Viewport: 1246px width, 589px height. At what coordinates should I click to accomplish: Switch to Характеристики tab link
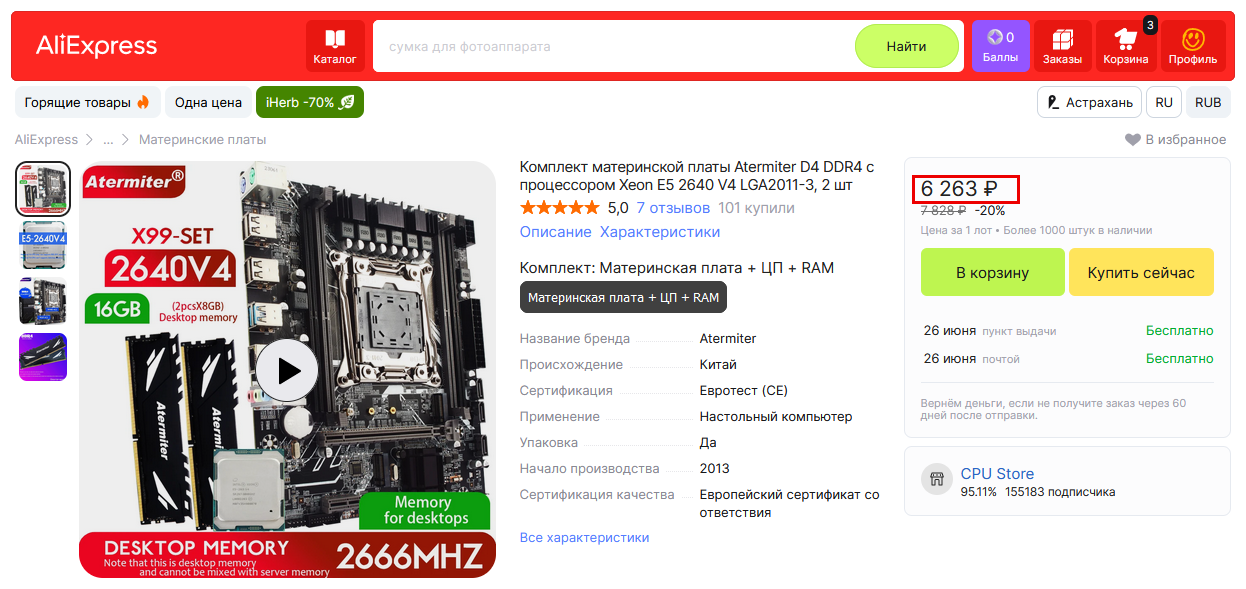click(660, 232)
